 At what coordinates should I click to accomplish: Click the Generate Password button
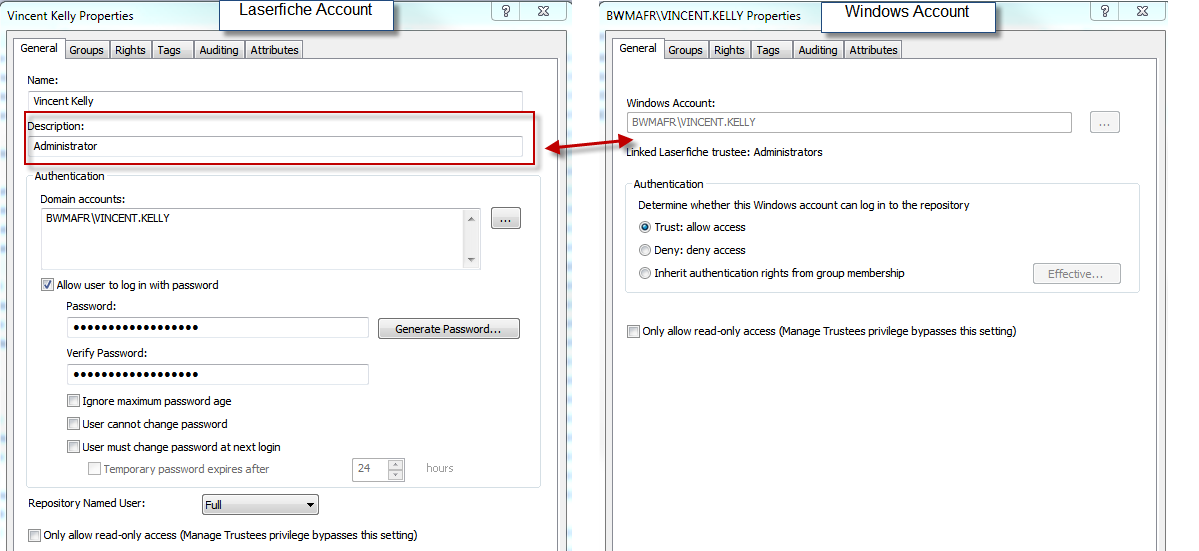449,329
